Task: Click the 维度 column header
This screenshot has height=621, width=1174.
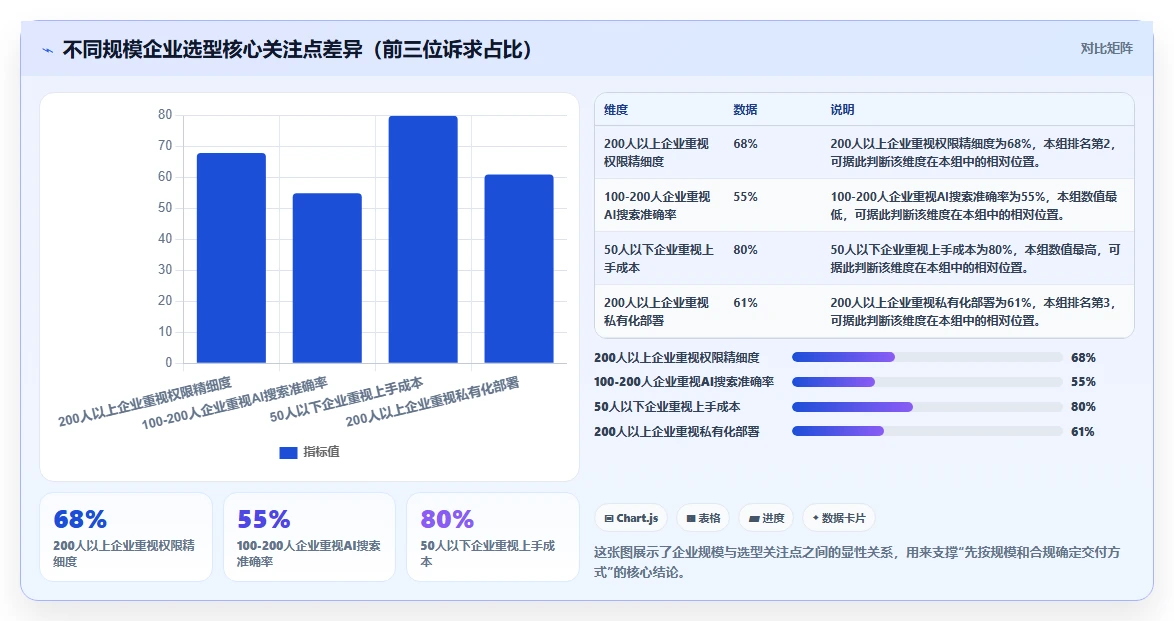Action: [x=616, y=109]
